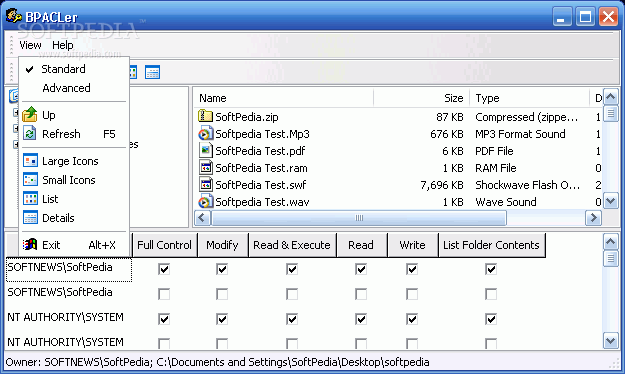Click the List Folder Contents column header

[x=491, y=245]
